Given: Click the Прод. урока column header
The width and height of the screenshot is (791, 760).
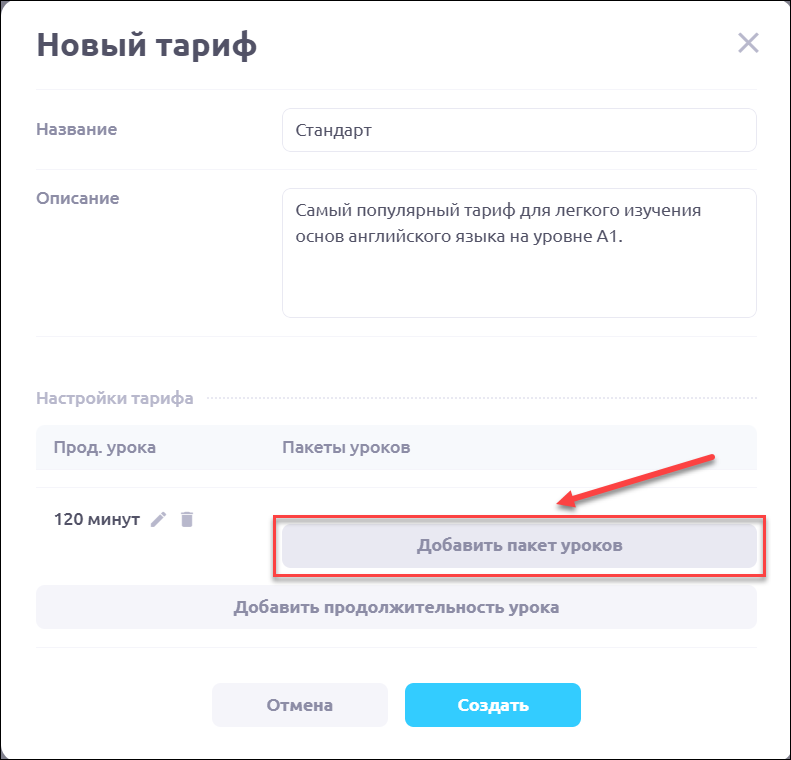Looking at the screenshot, I should click(104, 447).
